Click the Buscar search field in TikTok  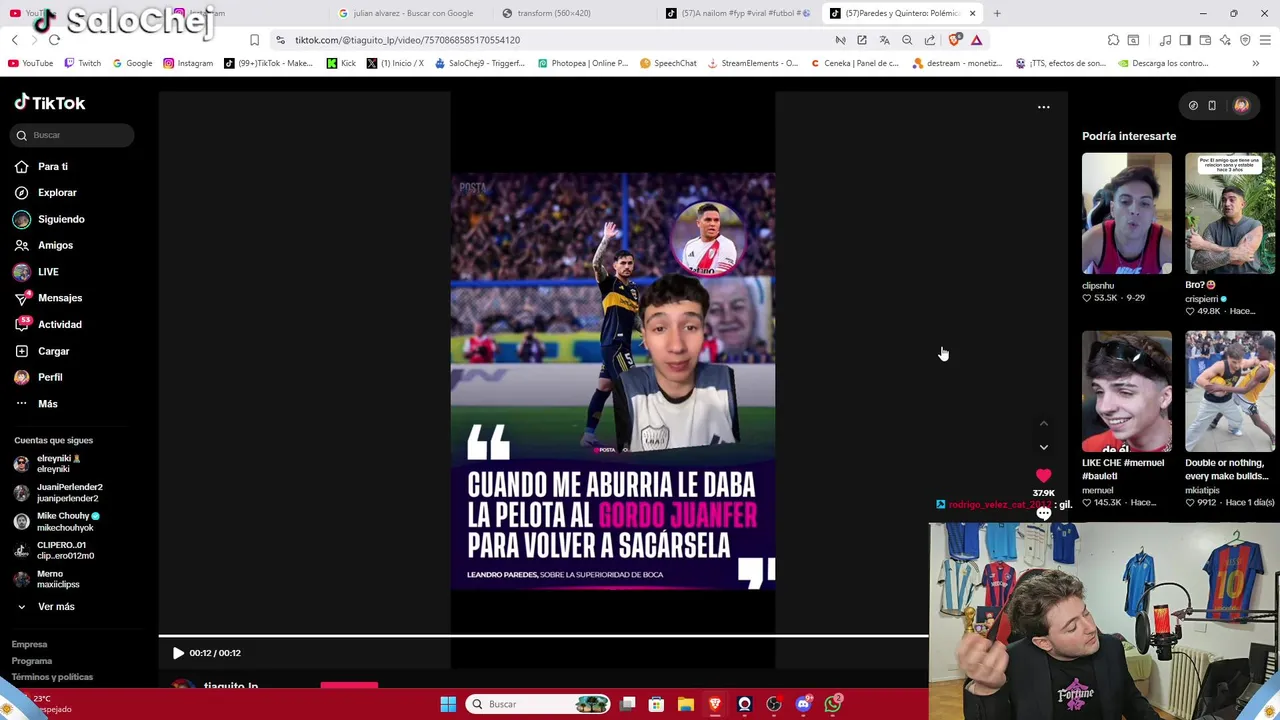[73, 135]
